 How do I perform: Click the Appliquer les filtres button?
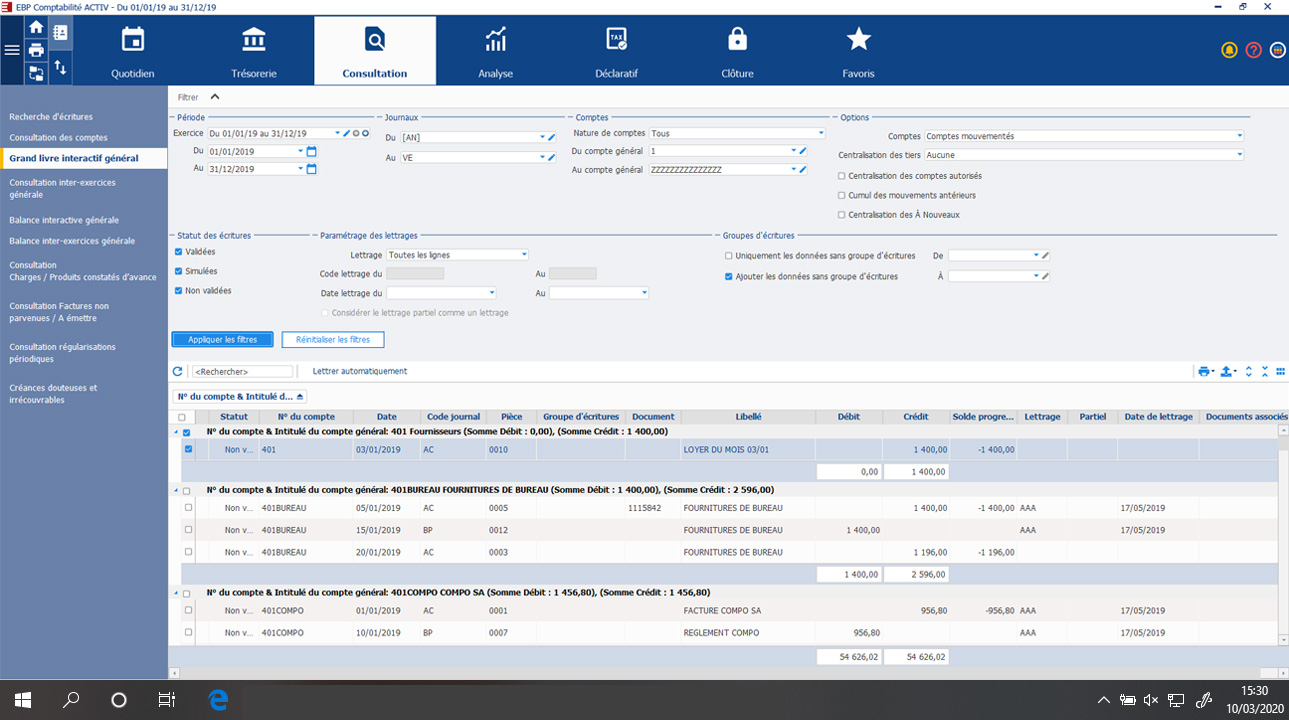click(x=222, y=339)
